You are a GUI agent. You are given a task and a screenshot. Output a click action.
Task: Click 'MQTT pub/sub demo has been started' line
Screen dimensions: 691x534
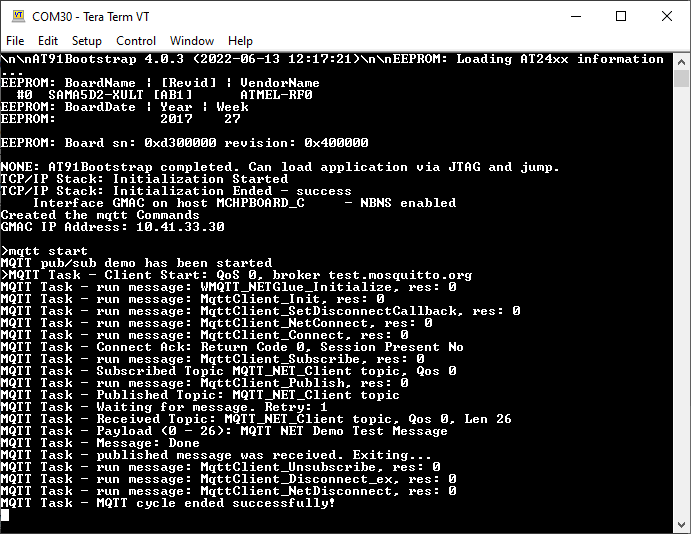pyautogui.click(x=137, y=263)
